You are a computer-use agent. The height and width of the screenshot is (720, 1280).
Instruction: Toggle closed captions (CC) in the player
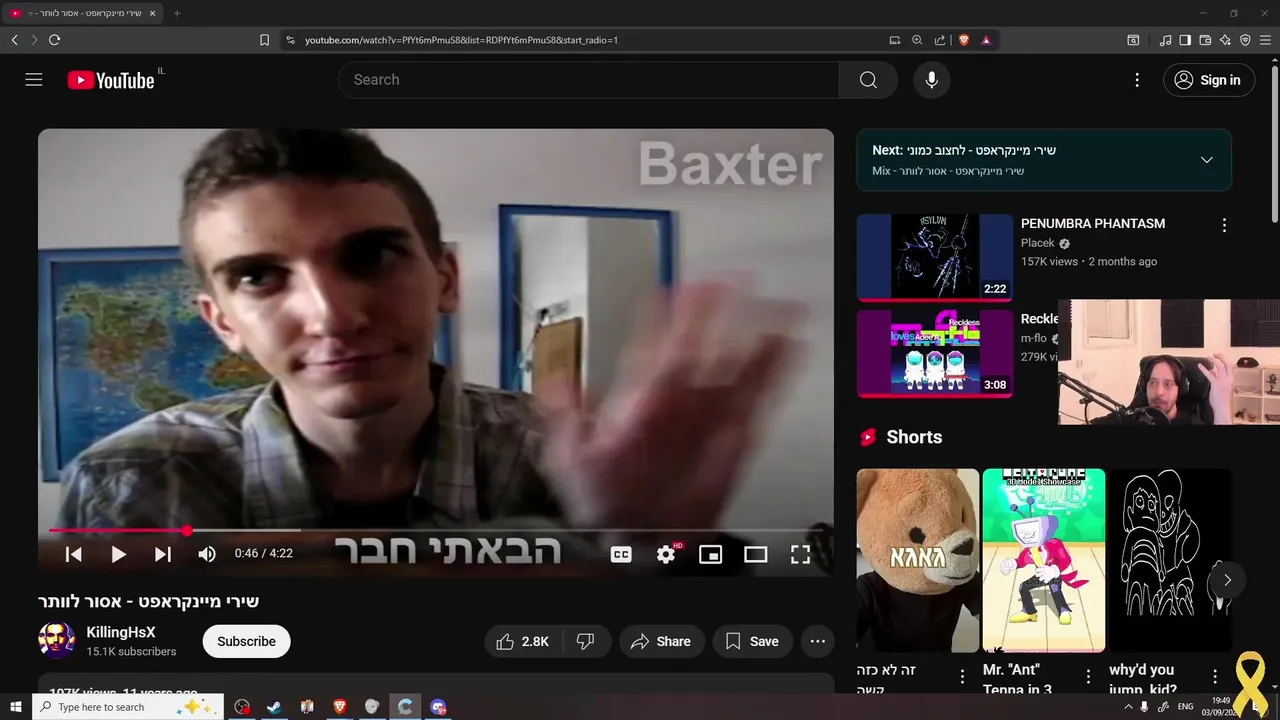coord(621,554)
